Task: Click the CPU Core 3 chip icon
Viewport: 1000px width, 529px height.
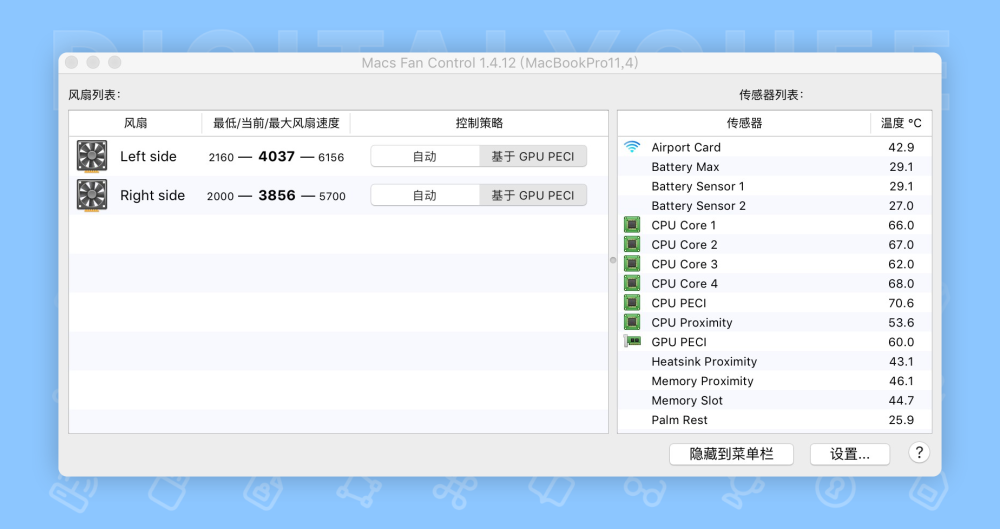Action: 631,264
